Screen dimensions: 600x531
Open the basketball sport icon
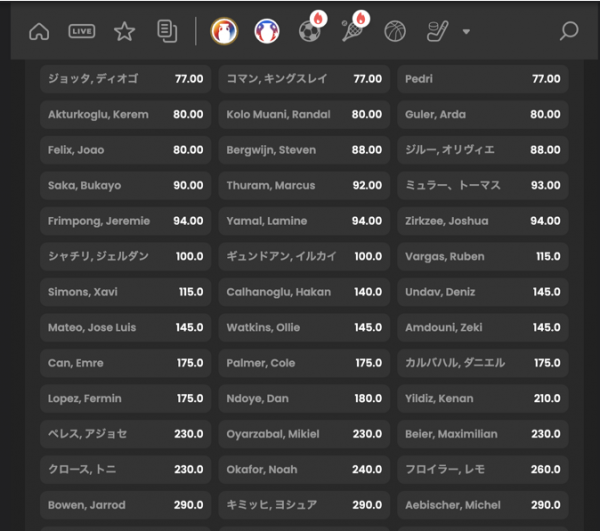395,31
